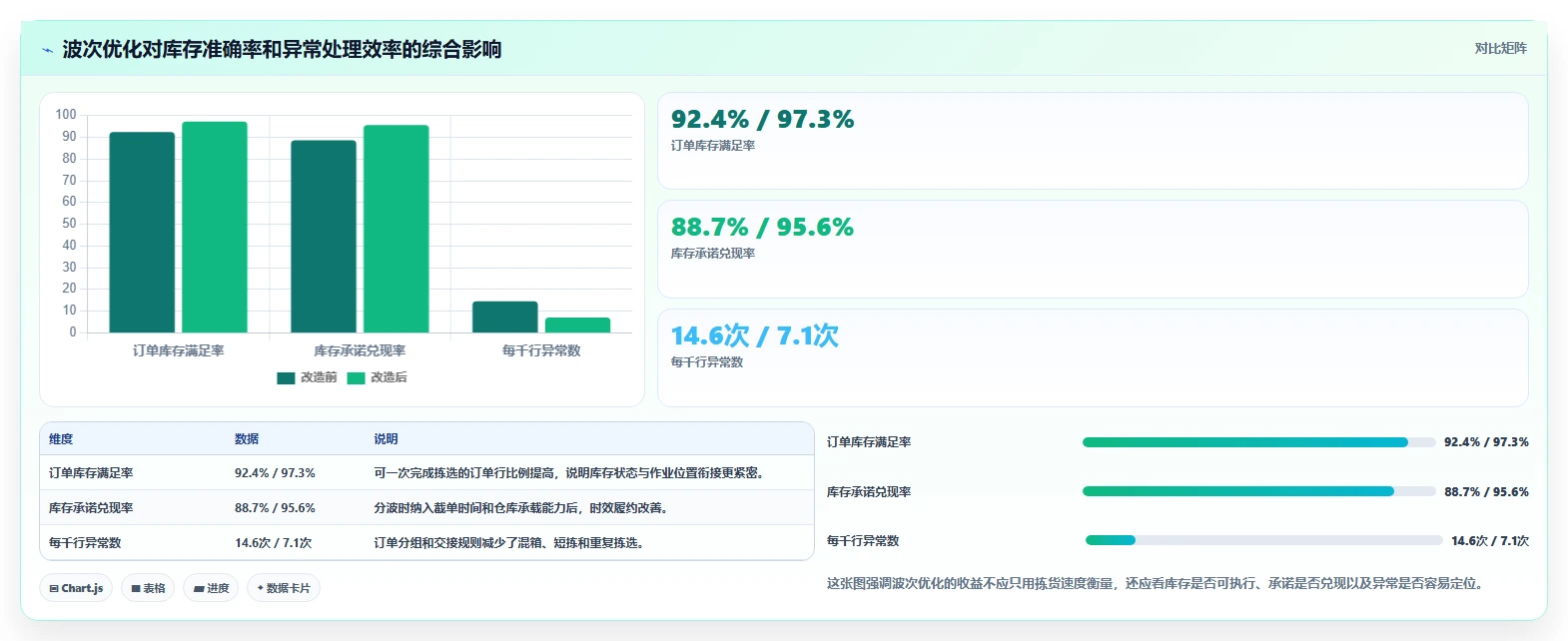Click the Chart.js tag chip
1568x641 pixels.
click(76, 588)
